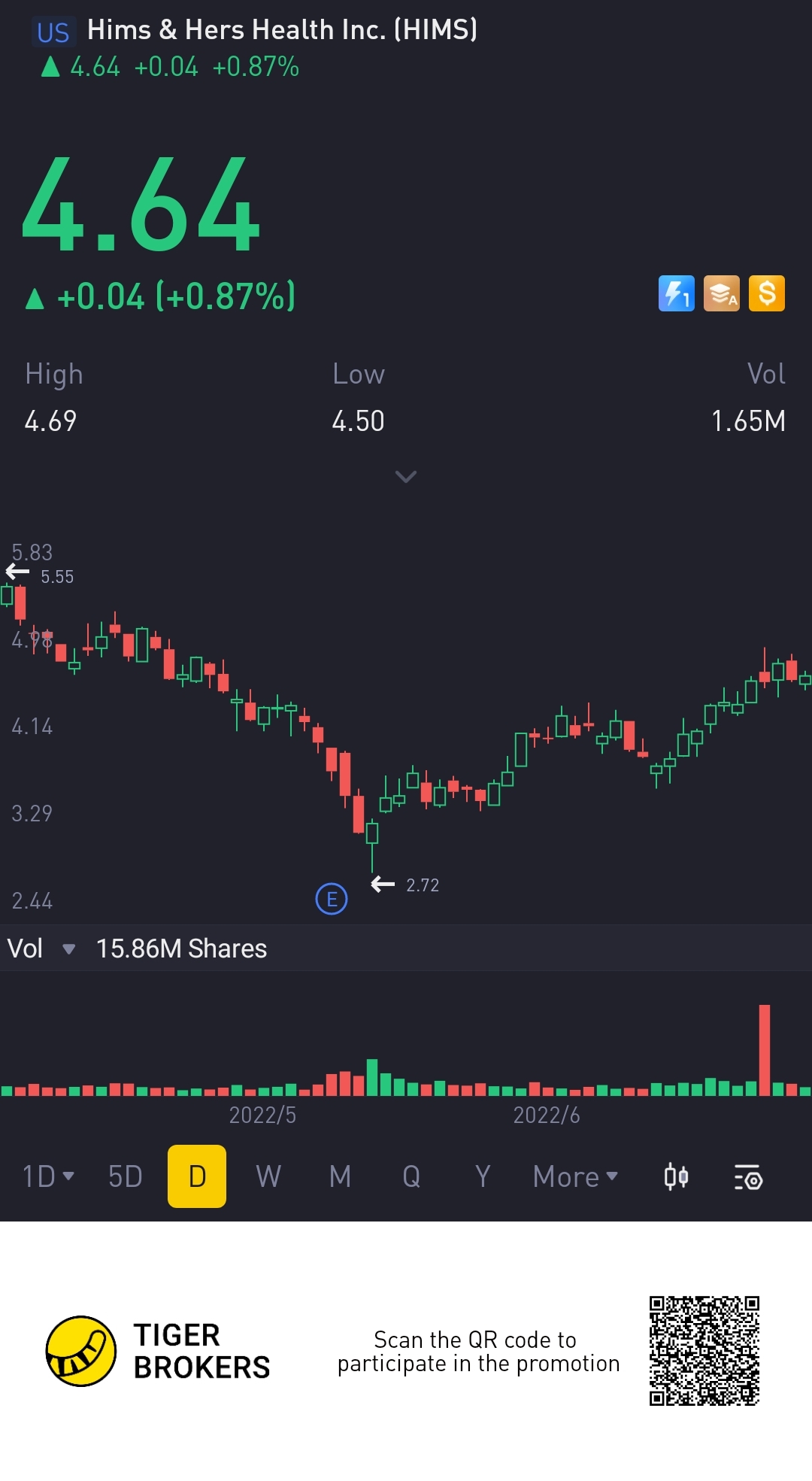
Task: Tap the tallest red volume bar
Action: tap(765, 1050)
